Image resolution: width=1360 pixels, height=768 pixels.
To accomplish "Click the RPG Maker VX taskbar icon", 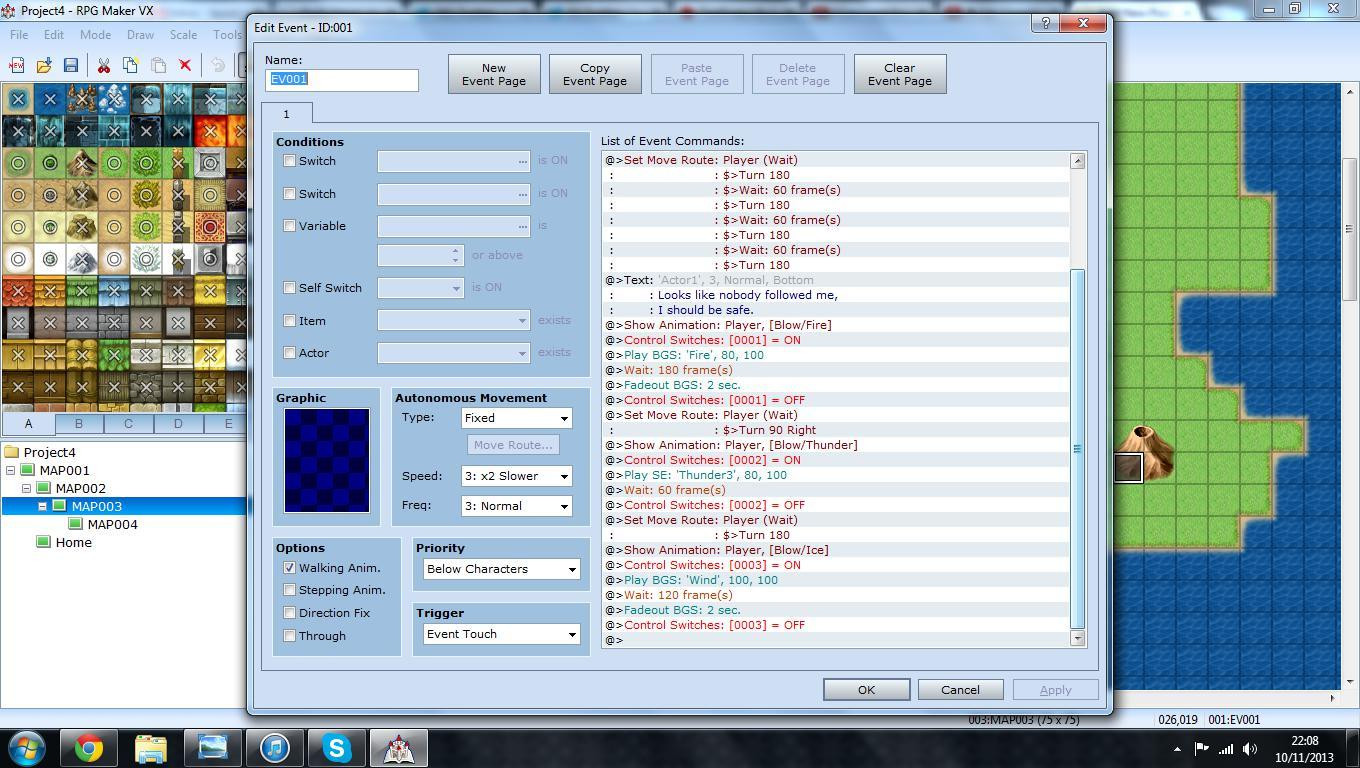I will click(399, 747).
